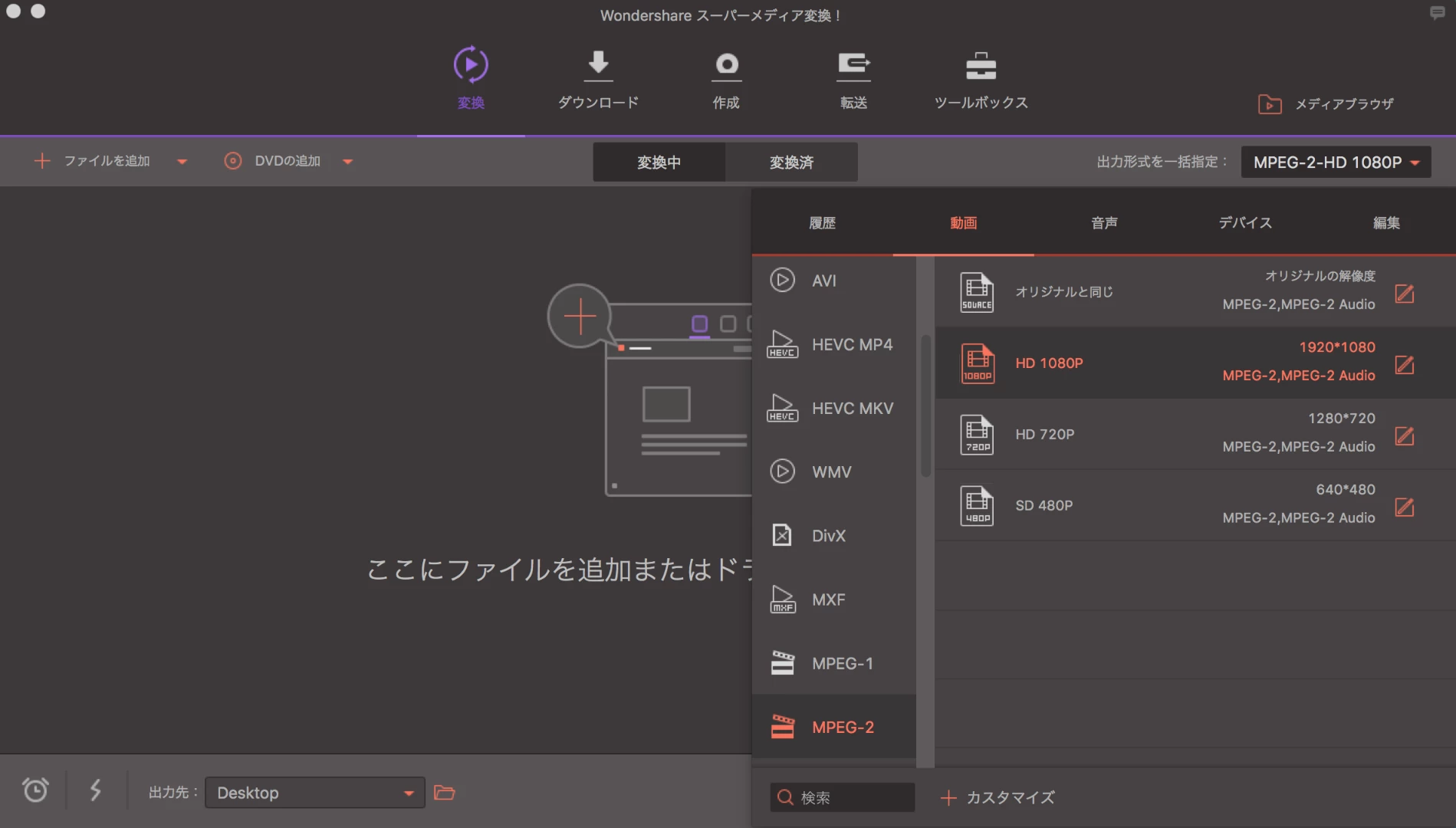
Task: Edit the HD 1080P preset settings
Action: (x=1404, y=365)
